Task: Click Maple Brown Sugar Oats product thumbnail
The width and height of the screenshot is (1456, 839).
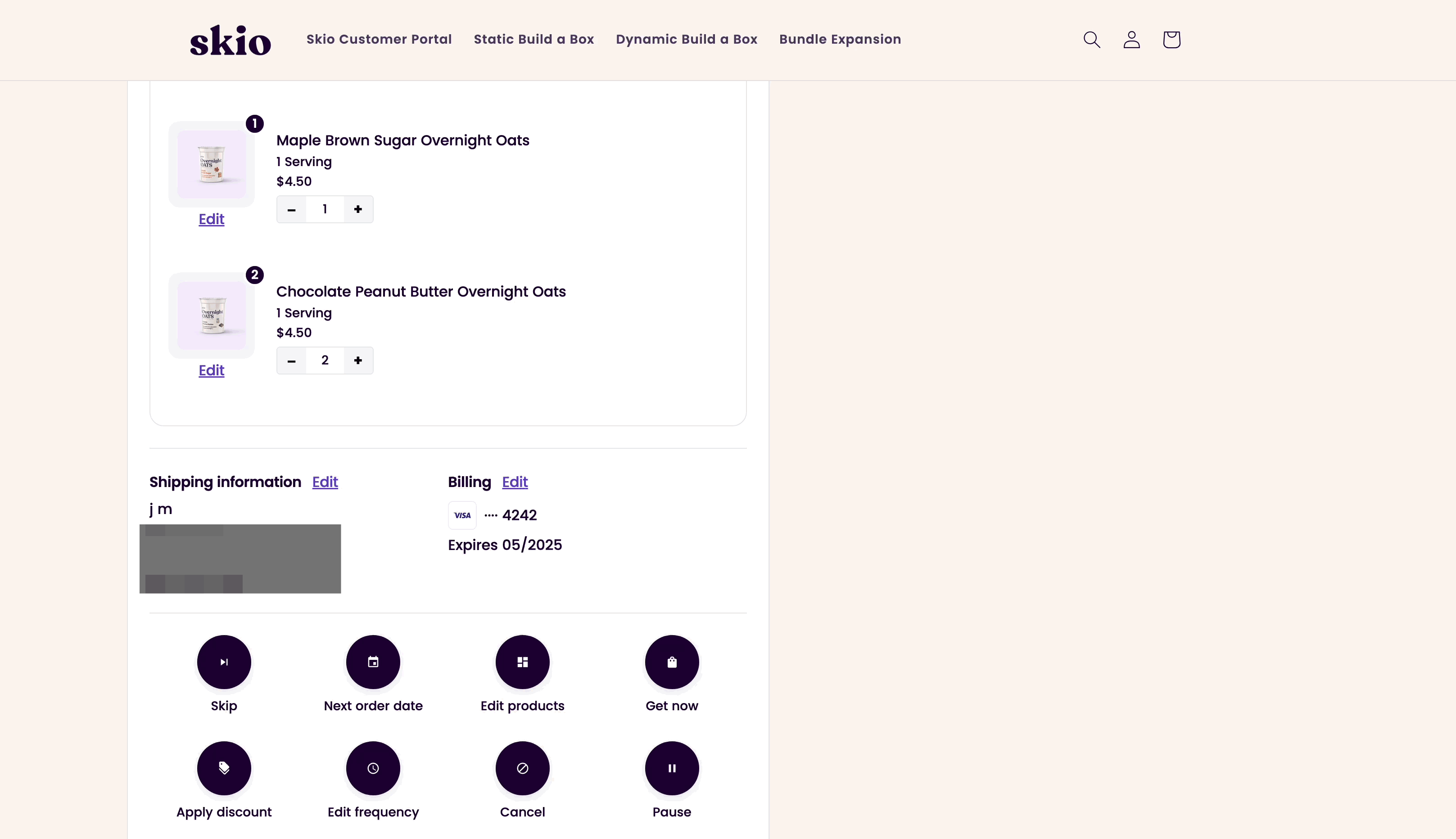Action: pos(212,164)
